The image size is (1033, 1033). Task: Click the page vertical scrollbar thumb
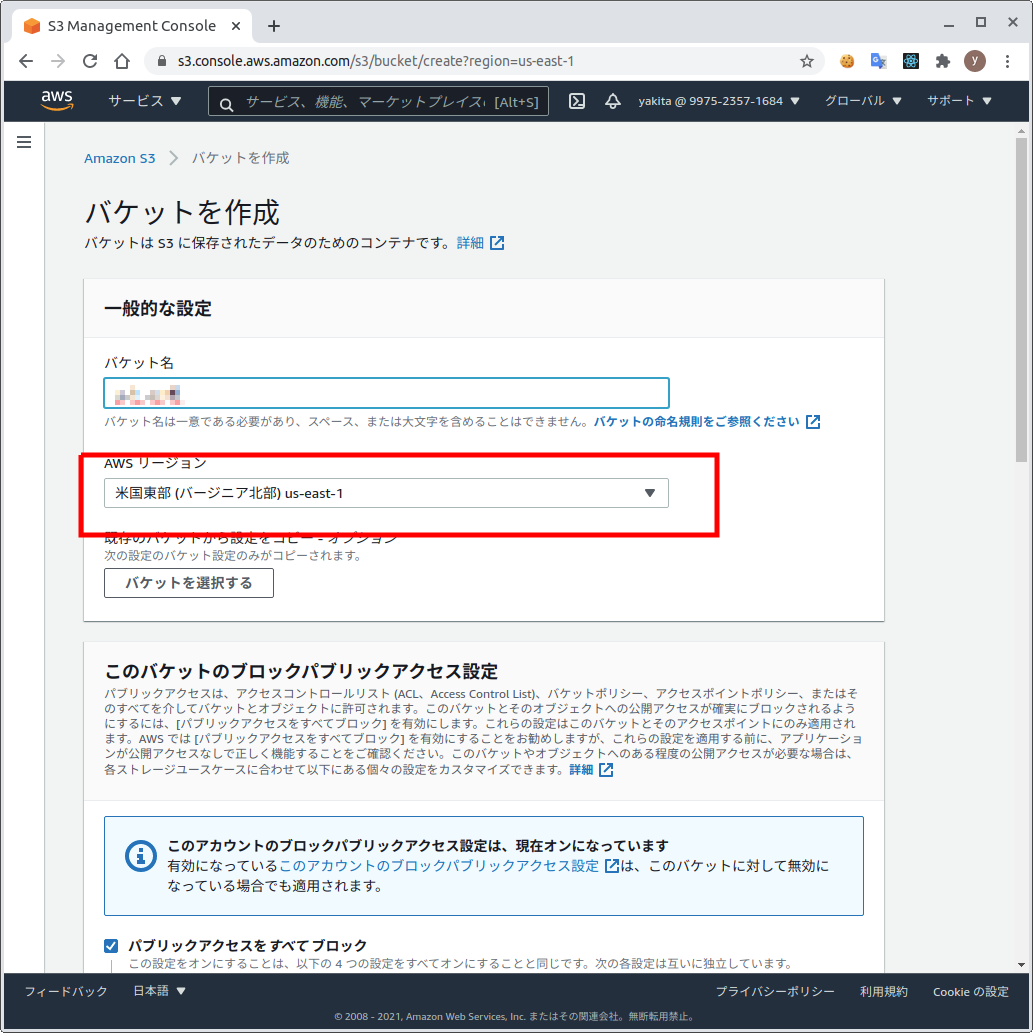(x=1020, y=300)
